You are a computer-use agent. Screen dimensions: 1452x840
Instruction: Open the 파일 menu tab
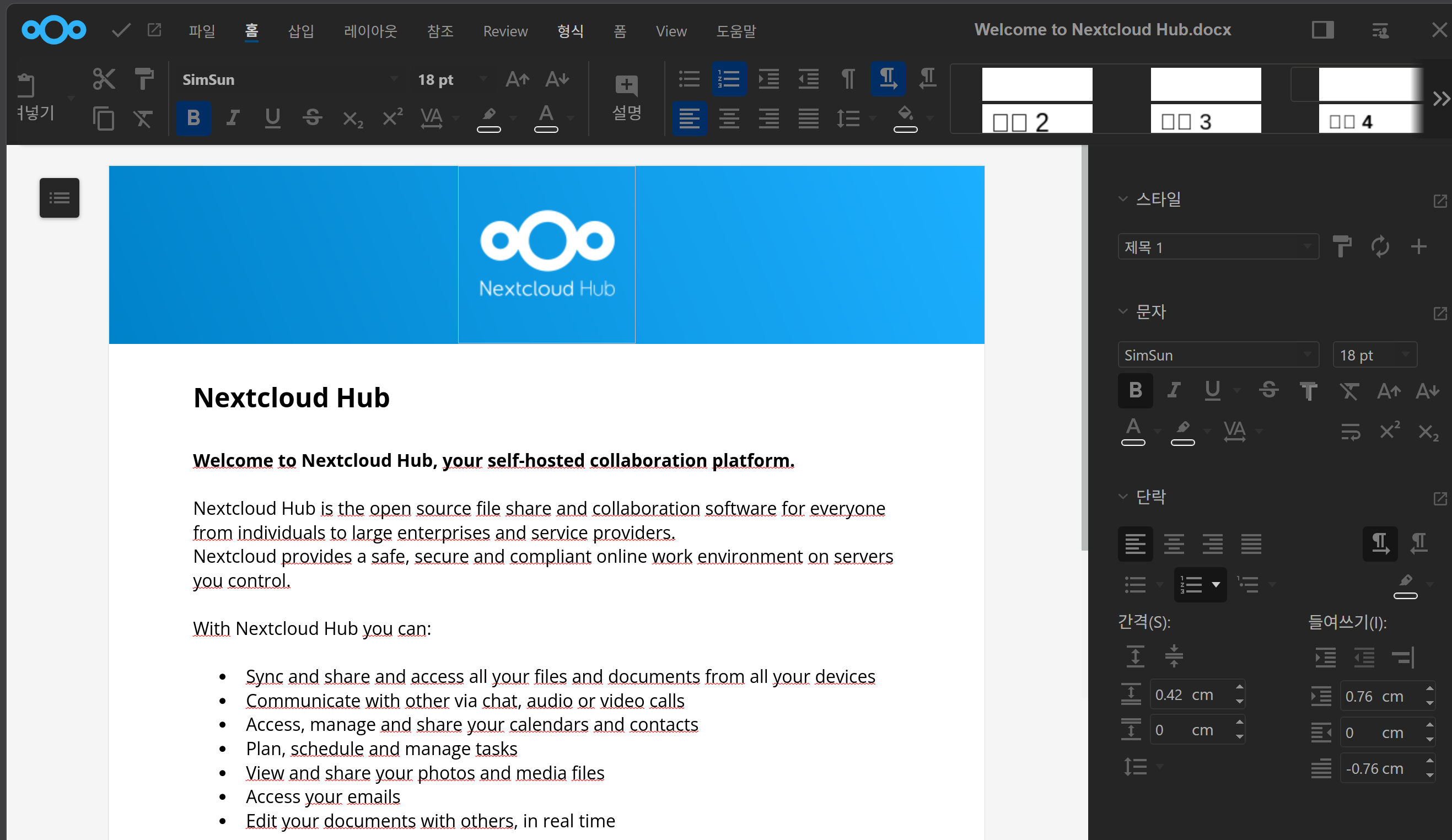(x=202, y=30)
